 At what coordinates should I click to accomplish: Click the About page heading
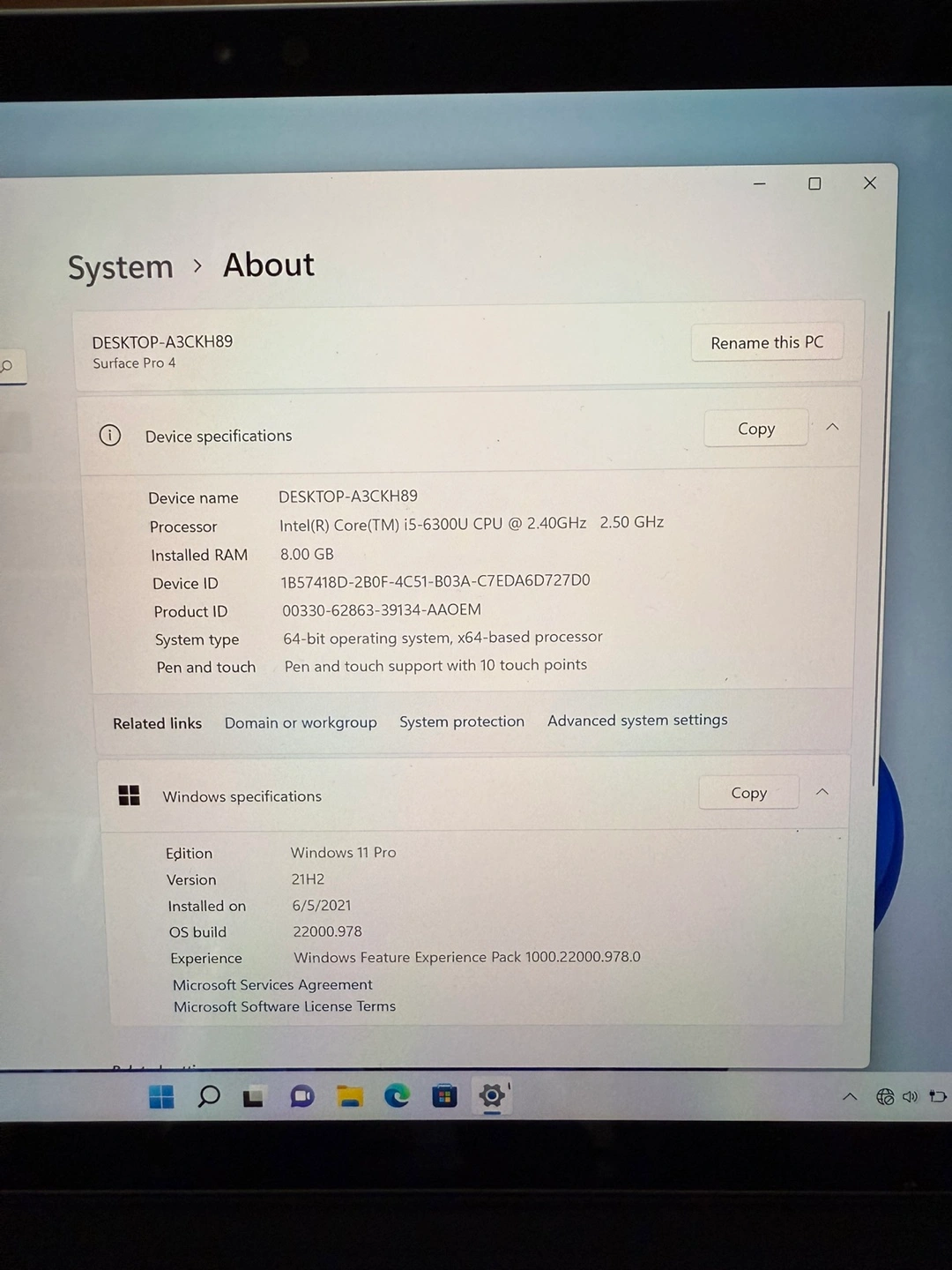click(269, 265)
